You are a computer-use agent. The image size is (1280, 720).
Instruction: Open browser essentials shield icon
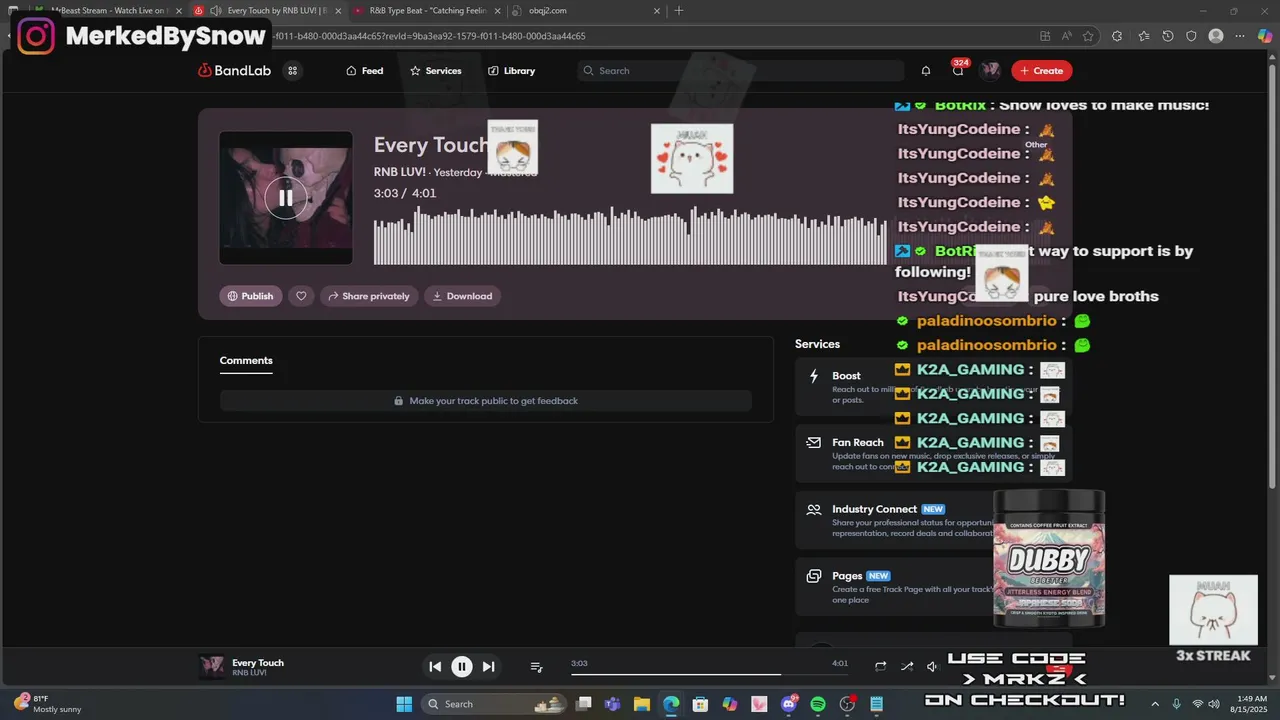click(1191, 36)
